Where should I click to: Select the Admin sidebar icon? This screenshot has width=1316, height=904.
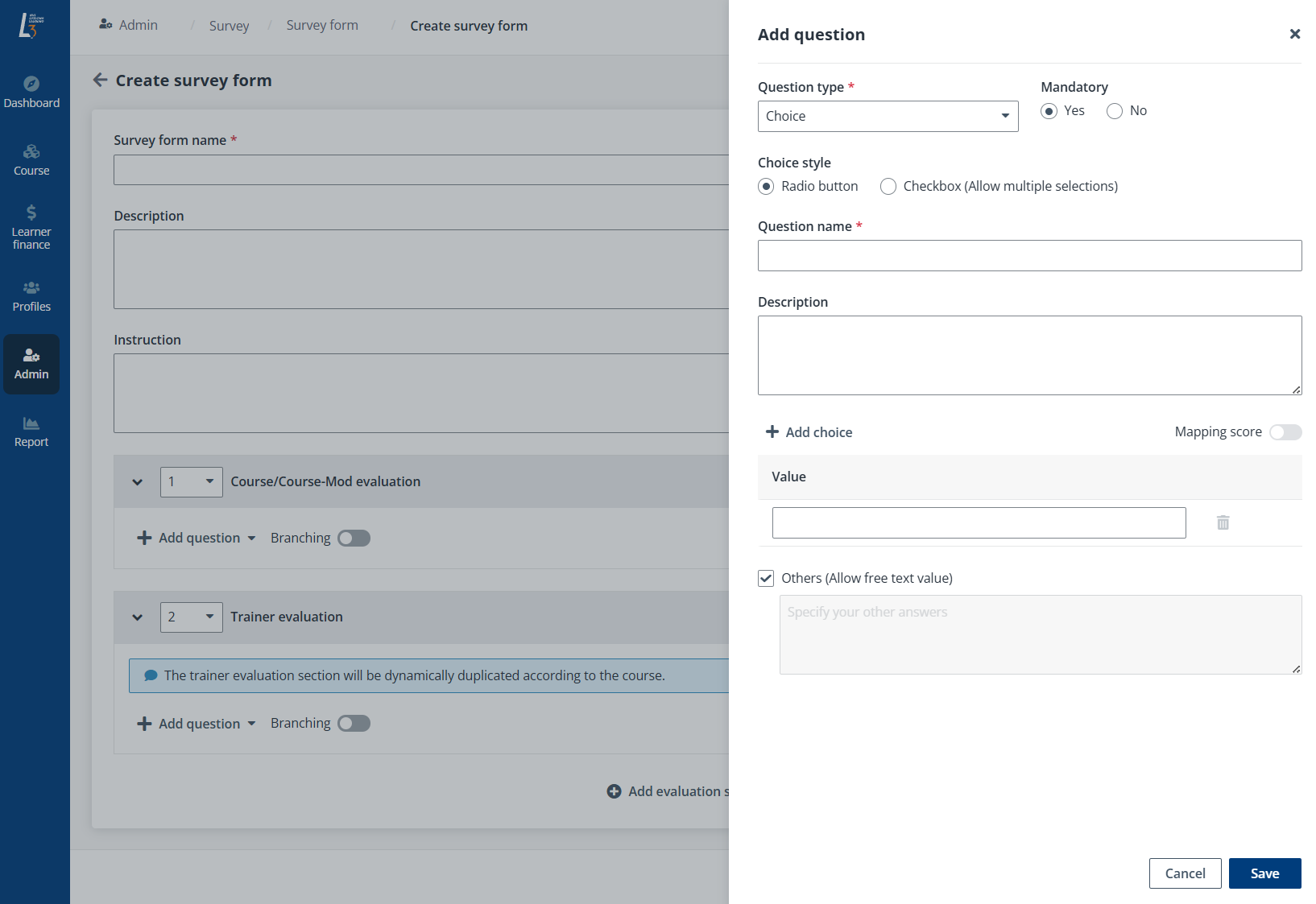click(x=31, y=362)
